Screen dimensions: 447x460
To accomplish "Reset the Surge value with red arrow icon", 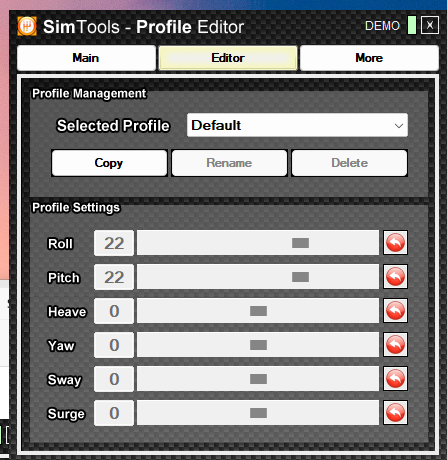I will click(x=395, y=413).
